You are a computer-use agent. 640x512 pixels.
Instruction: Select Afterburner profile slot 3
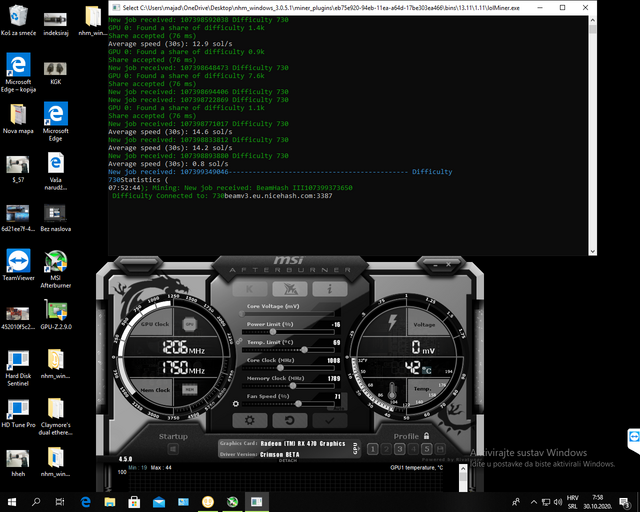[x=400, y=449]
